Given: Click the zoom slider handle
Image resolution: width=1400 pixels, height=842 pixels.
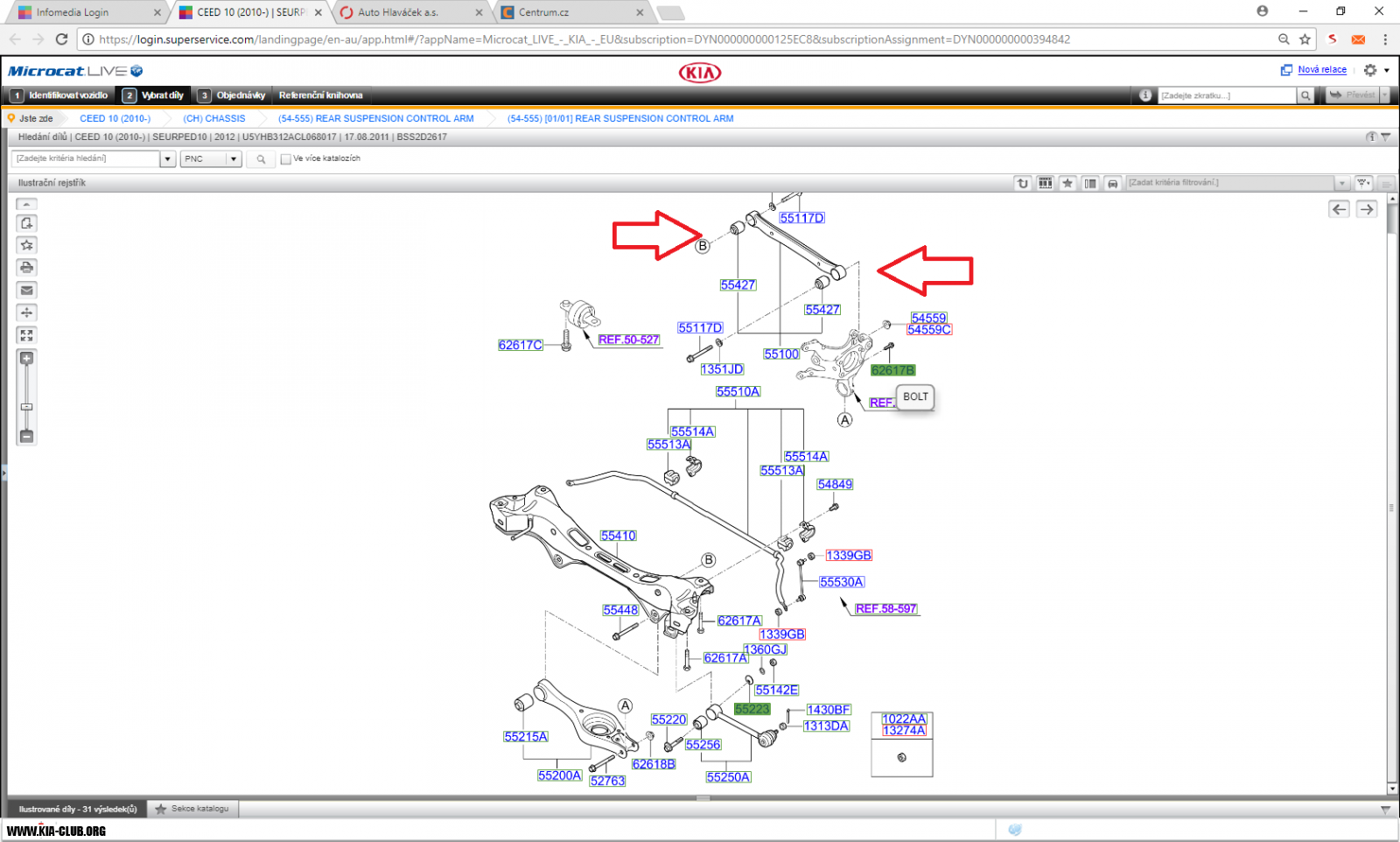Looking at the screenshot, I should click(x=27, y=407).
